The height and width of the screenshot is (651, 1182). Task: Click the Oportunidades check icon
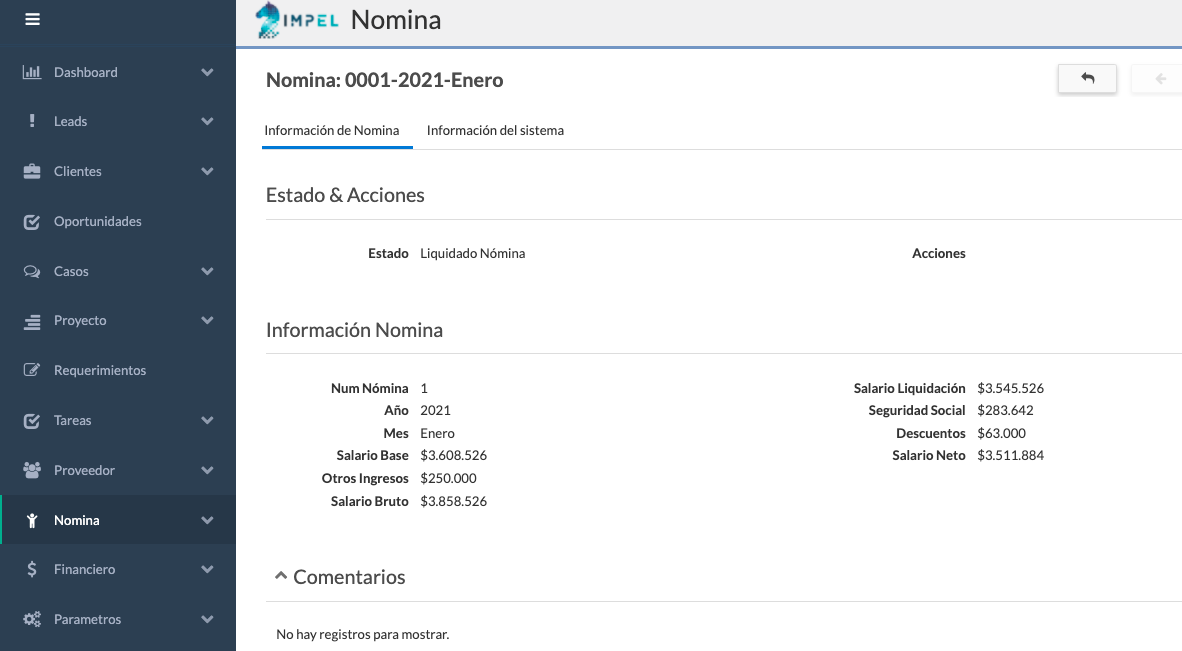click(x=32, y=222)
